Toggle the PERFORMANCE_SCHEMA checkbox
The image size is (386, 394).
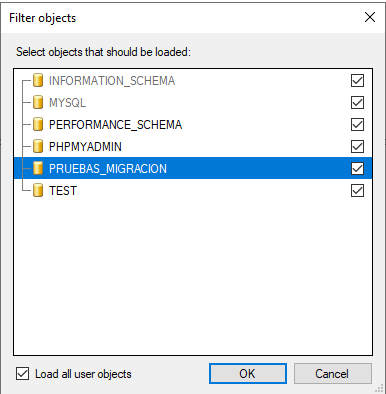357,124
